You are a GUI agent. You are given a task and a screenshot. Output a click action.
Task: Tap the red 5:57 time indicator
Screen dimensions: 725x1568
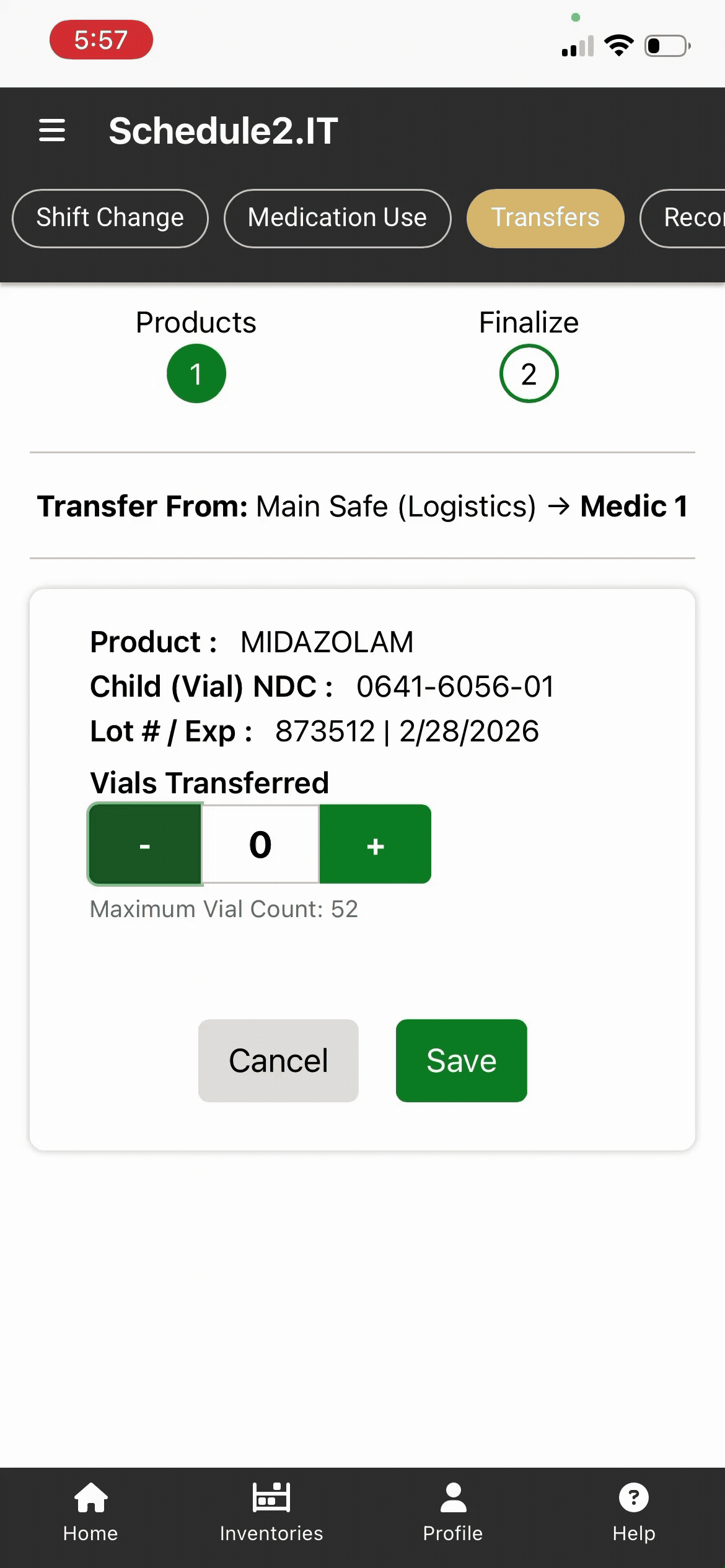click(101, 40)
